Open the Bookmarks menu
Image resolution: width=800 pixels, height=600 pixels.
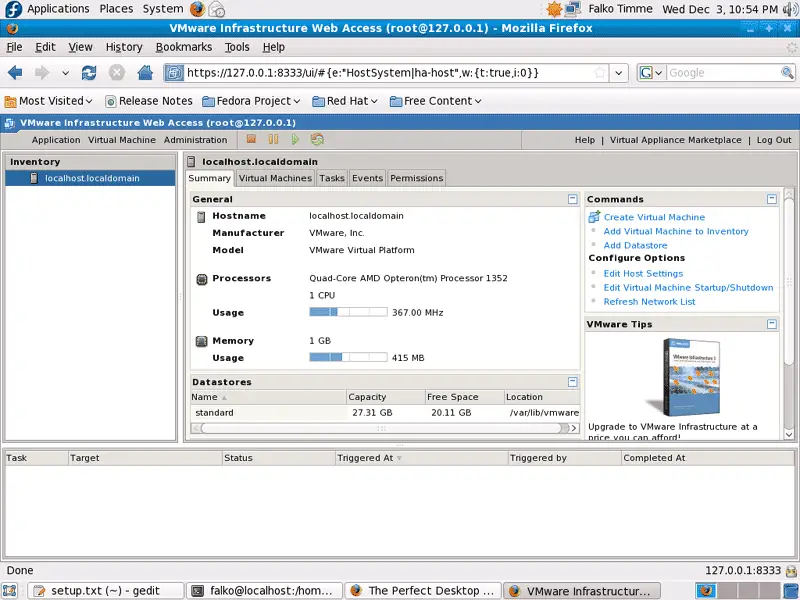click(184, 47)
